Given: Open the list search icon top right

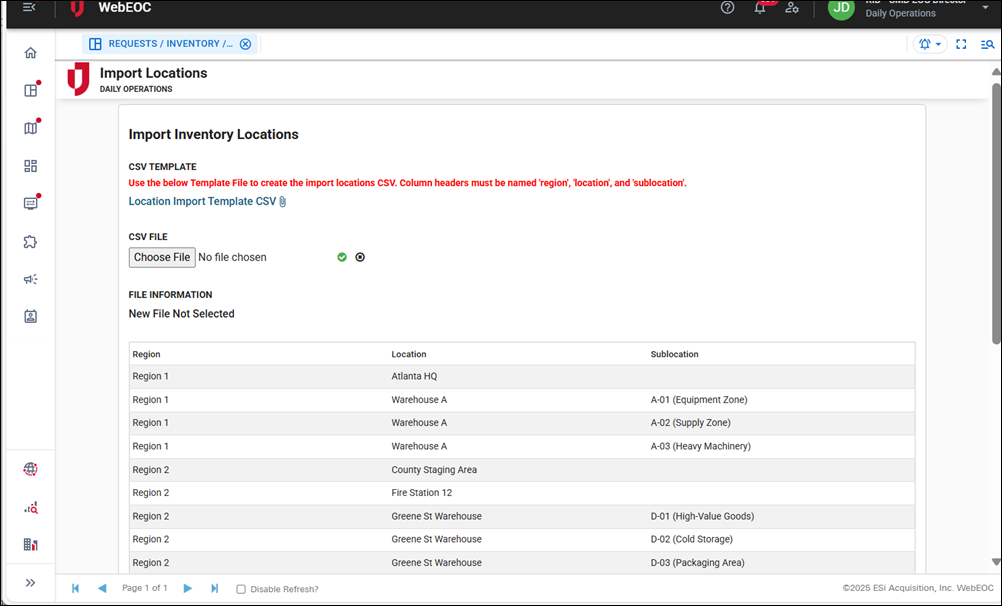Looking at the screenshot, I should 987,44.
